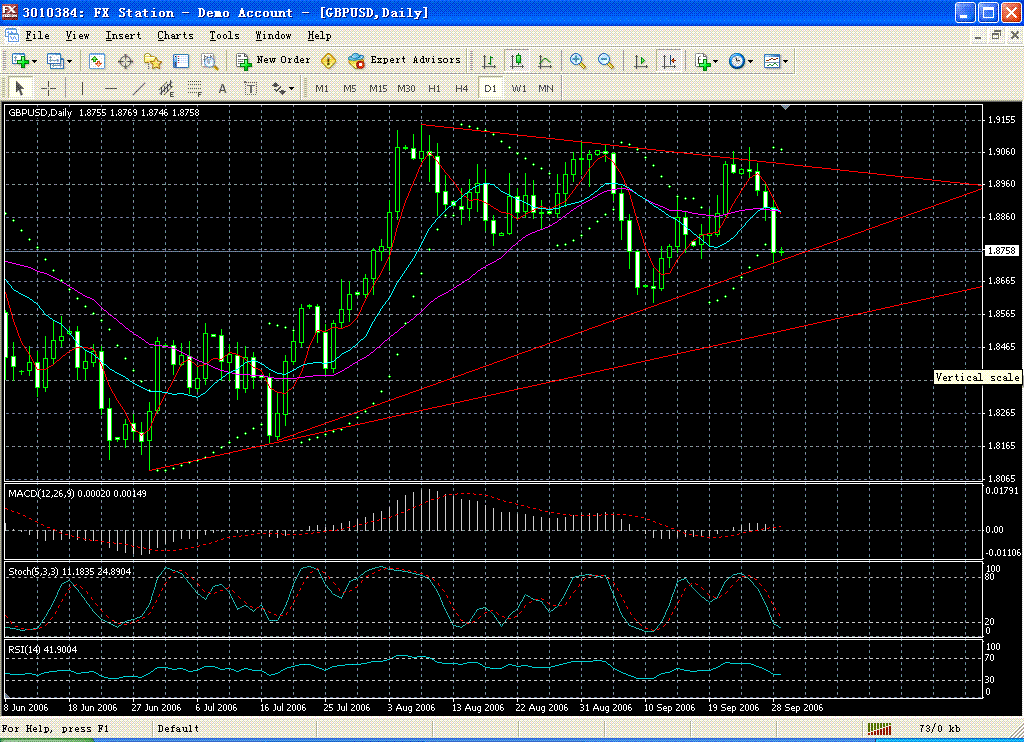Toggle chart shift from right edge
1024x742 pixels.
pyautogui.click(x=669, y=61)
